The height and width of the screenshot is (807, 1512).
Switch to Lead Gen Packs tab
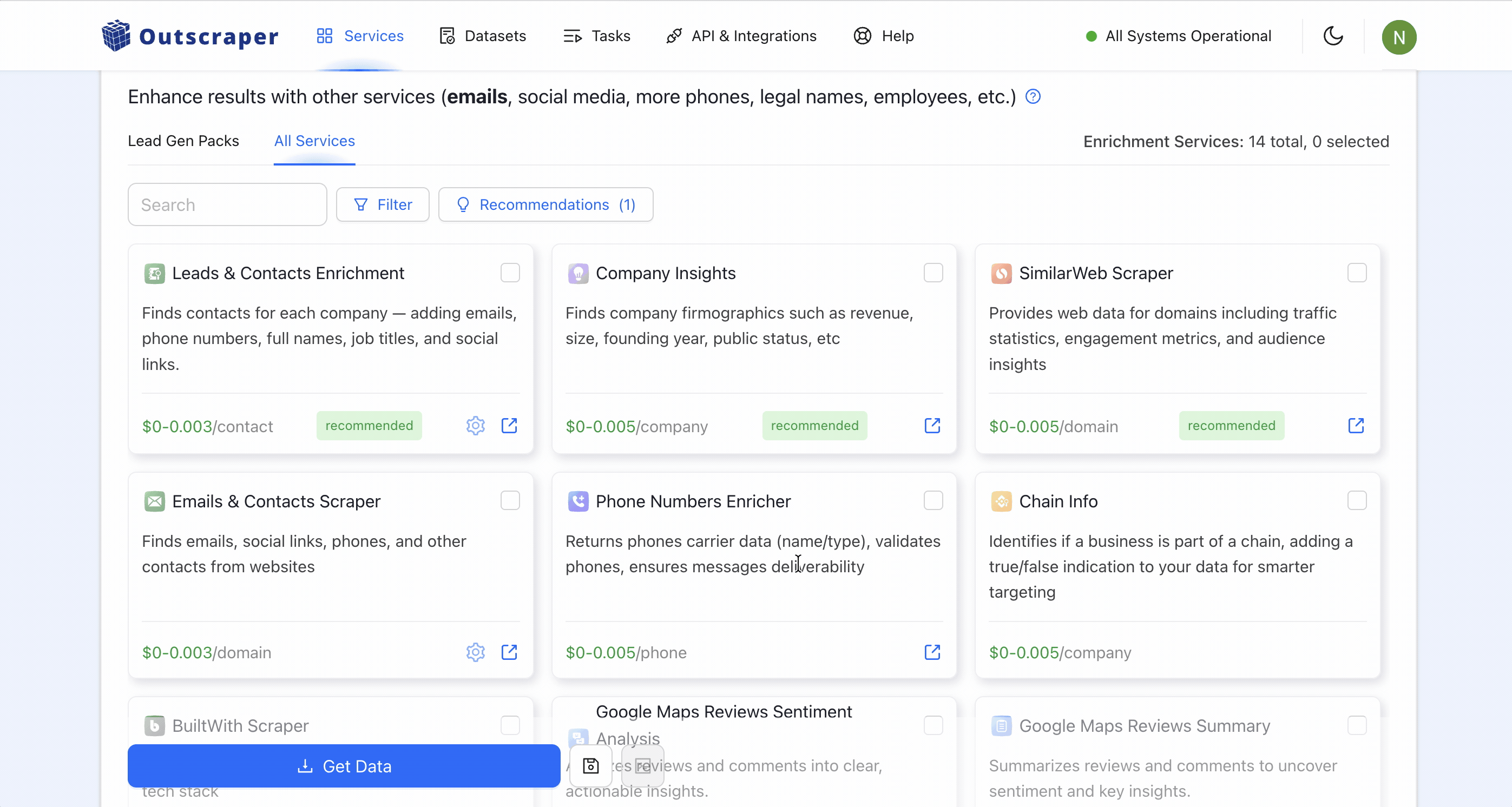tap(183, 141)
